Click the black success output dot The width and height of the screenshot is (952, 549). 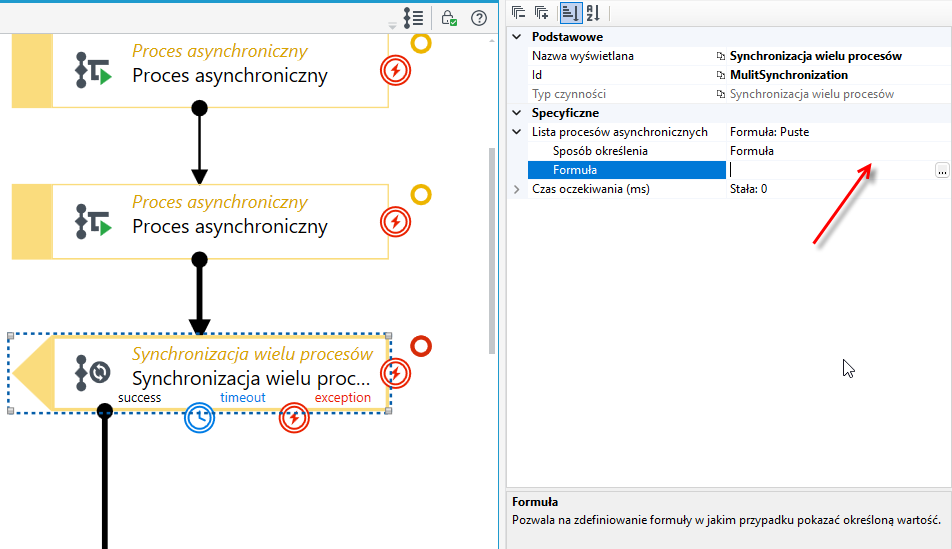[x=104, y=412]
